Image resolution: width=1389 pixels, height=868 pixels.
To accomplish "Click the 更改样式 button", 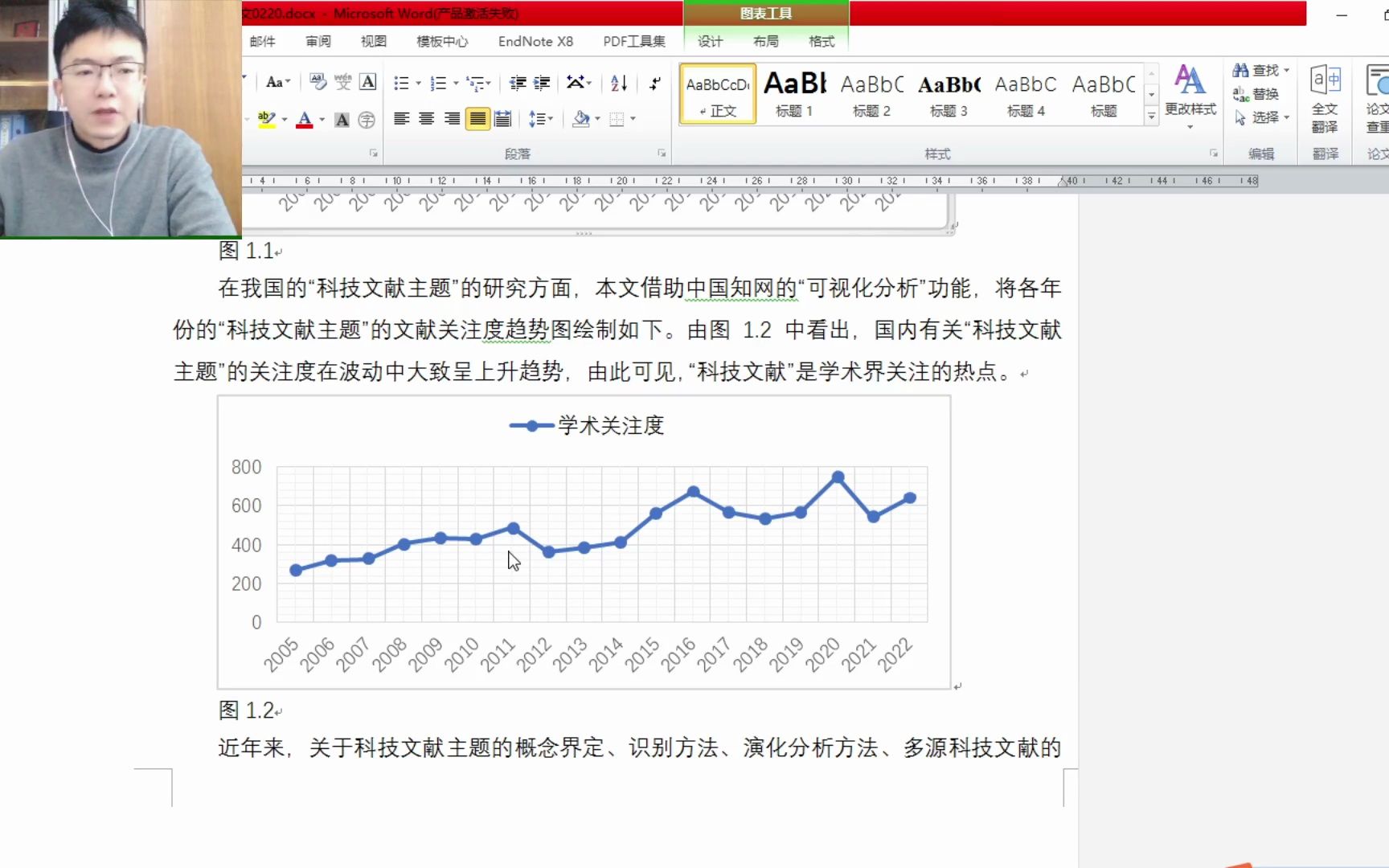I will (1190, 94).
